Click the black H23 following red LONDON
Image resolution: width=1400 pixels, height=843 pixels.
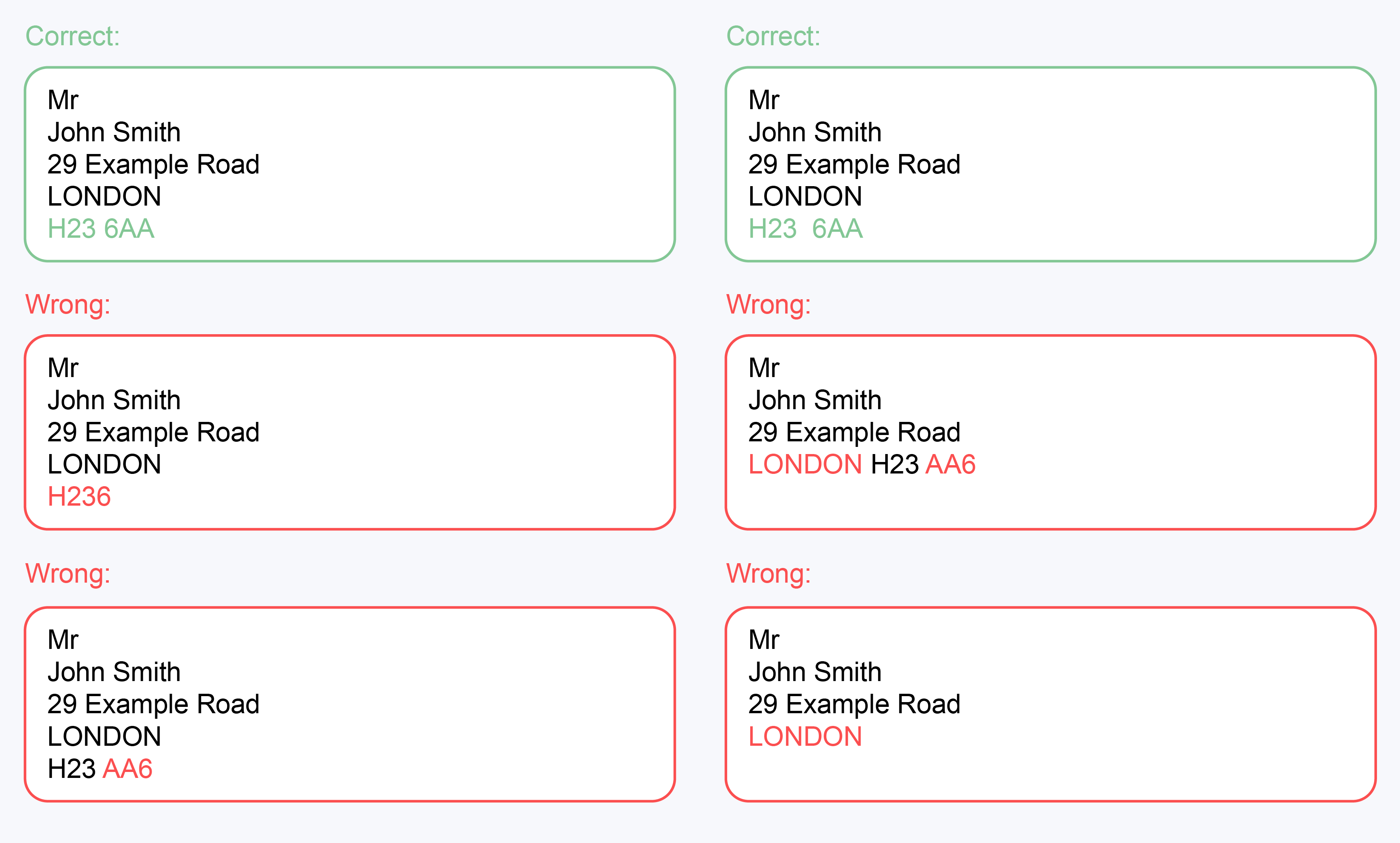click(895, 465)
